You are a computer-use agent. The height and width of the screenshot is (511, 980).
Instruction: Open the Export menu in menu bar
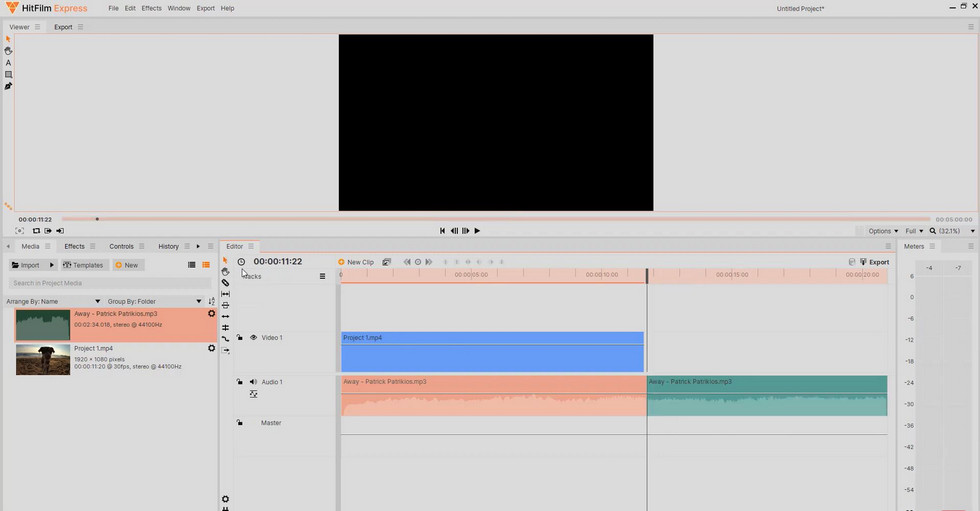tap(206, 8)
